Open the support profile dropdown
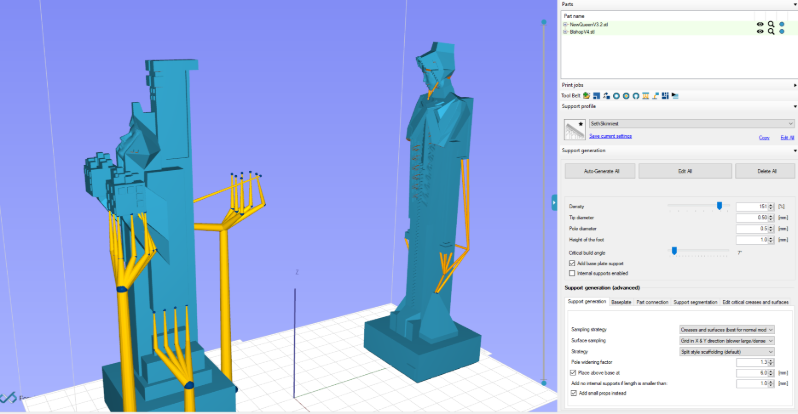This screenshot has width=798, height=414. (x=691, y=123)
